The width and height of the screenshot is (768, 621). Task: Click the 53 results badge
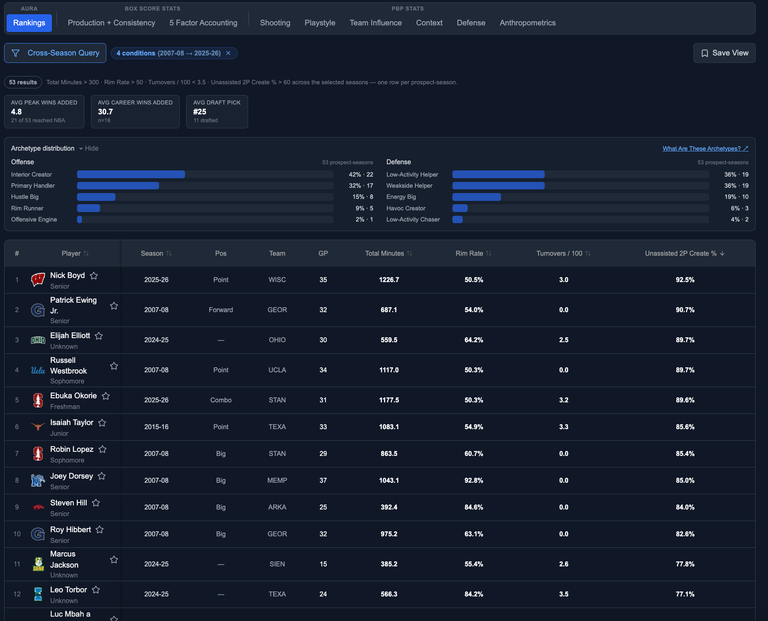coord(23,82)
